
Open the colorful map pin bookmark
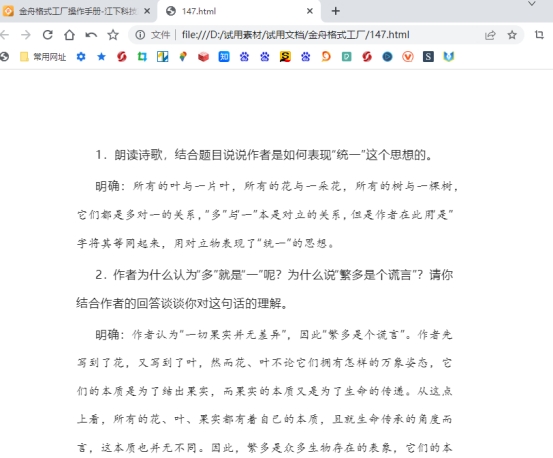(x=183, y=56)
